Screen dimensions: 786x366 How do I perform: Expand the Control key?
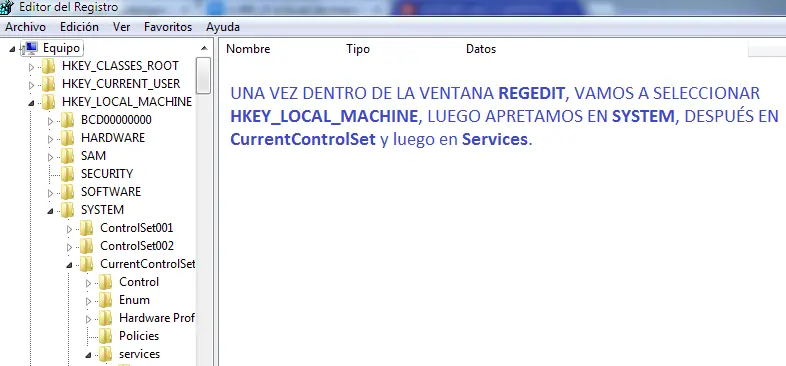point(88,283)
